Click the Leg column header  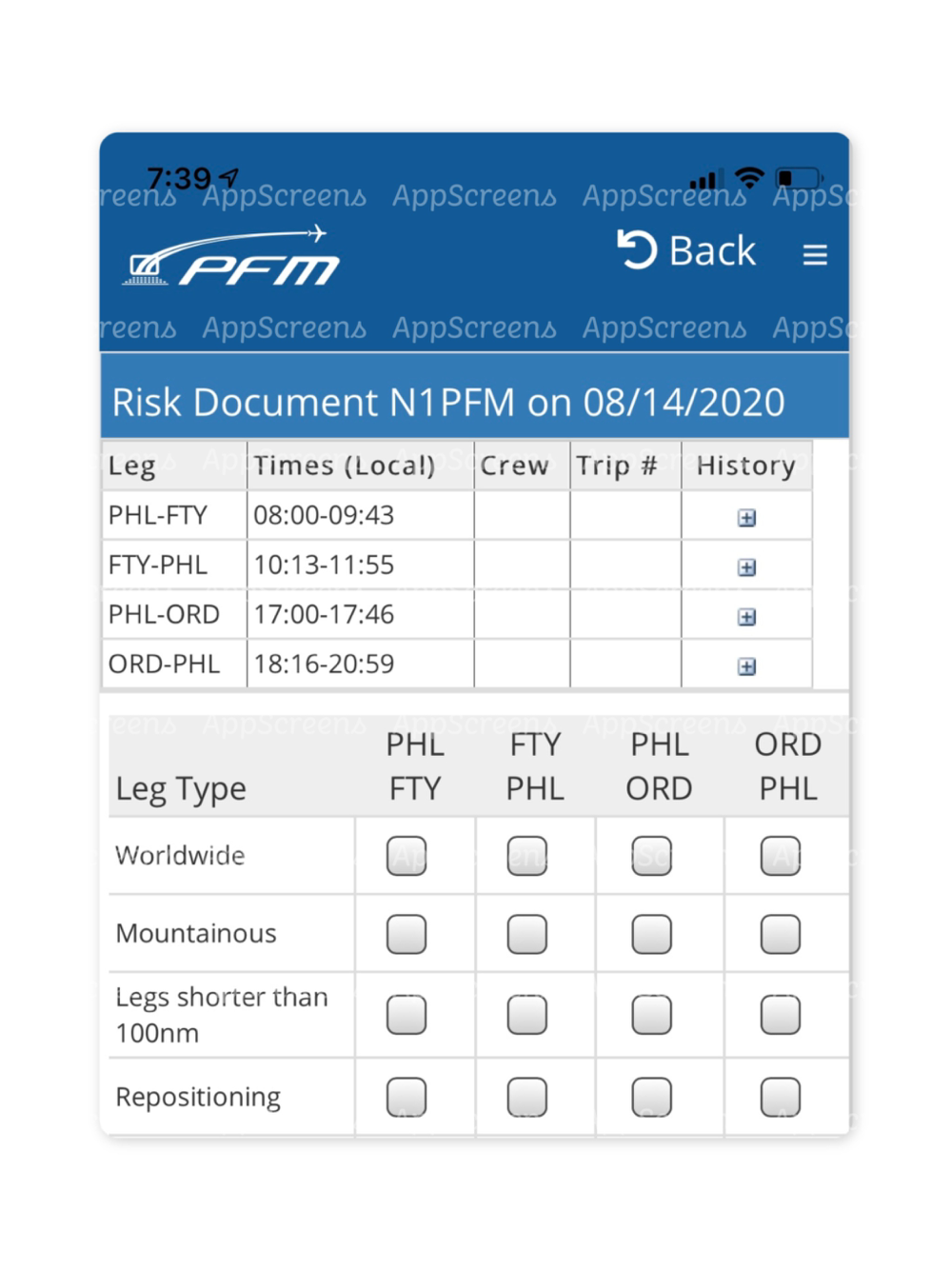[174, 466]
